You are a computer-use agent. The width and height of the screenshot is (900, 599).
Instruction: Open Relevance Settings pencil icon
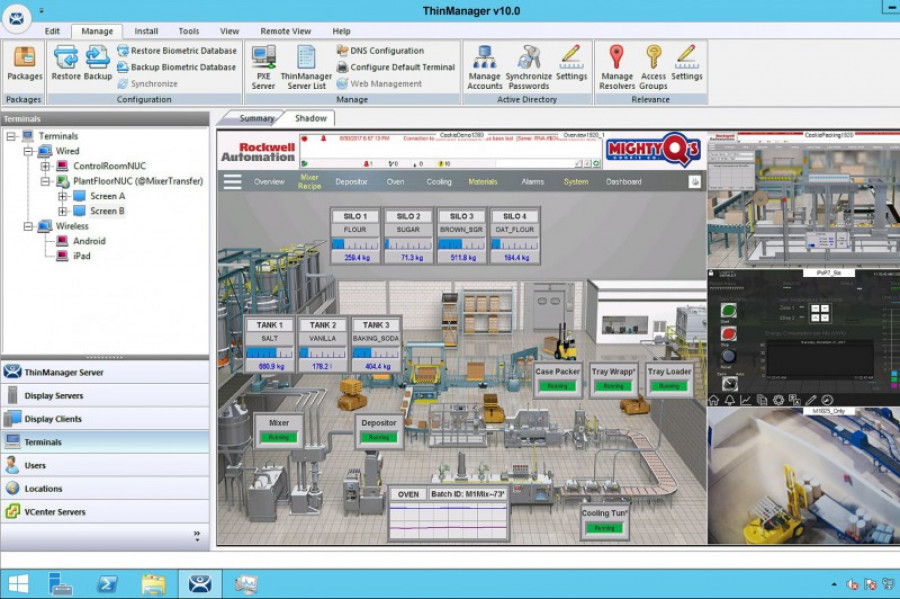(686, 63)
